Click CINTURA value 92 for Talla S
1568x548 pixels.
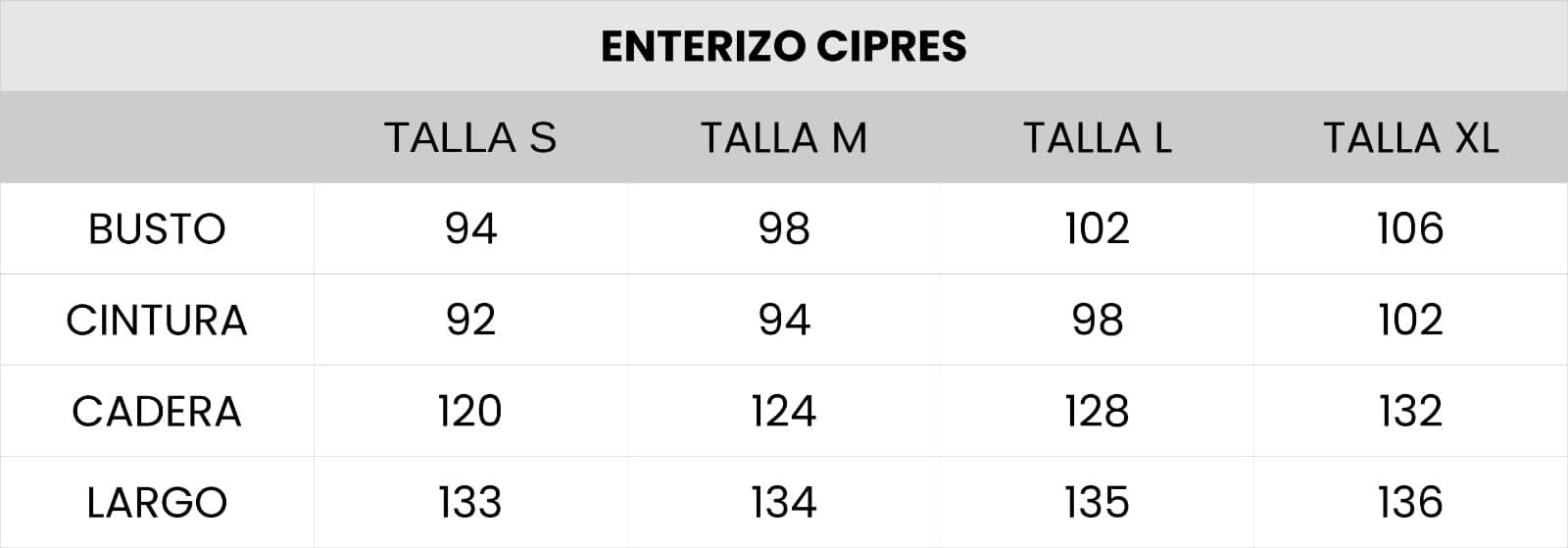(470, 320)
